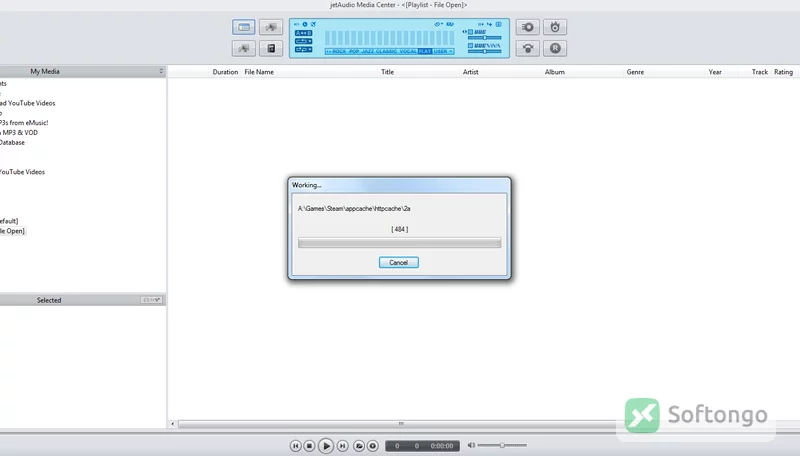Screen dimensions: 800x456
Task: Skip to previous track
Action: pos(295,446)
